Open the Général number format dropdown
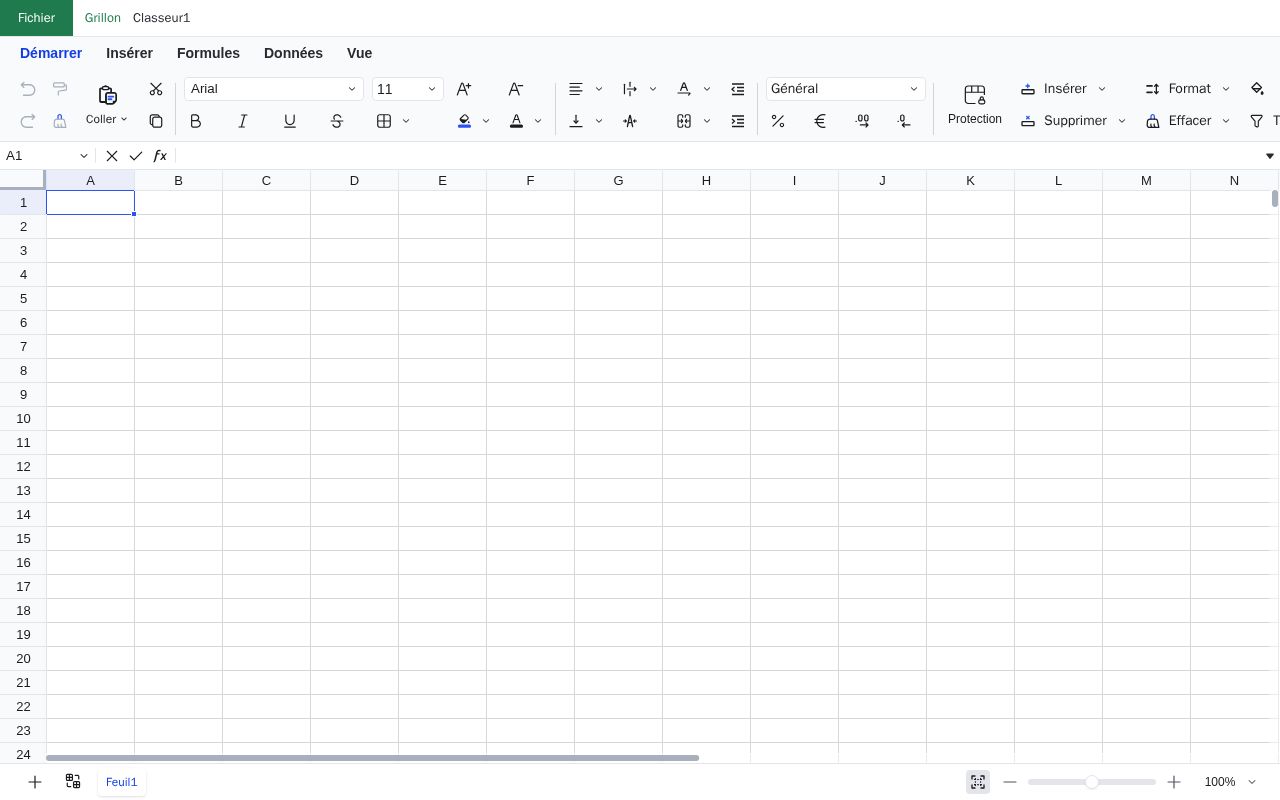The image size is (1280, 800). (x=846, y=89)
